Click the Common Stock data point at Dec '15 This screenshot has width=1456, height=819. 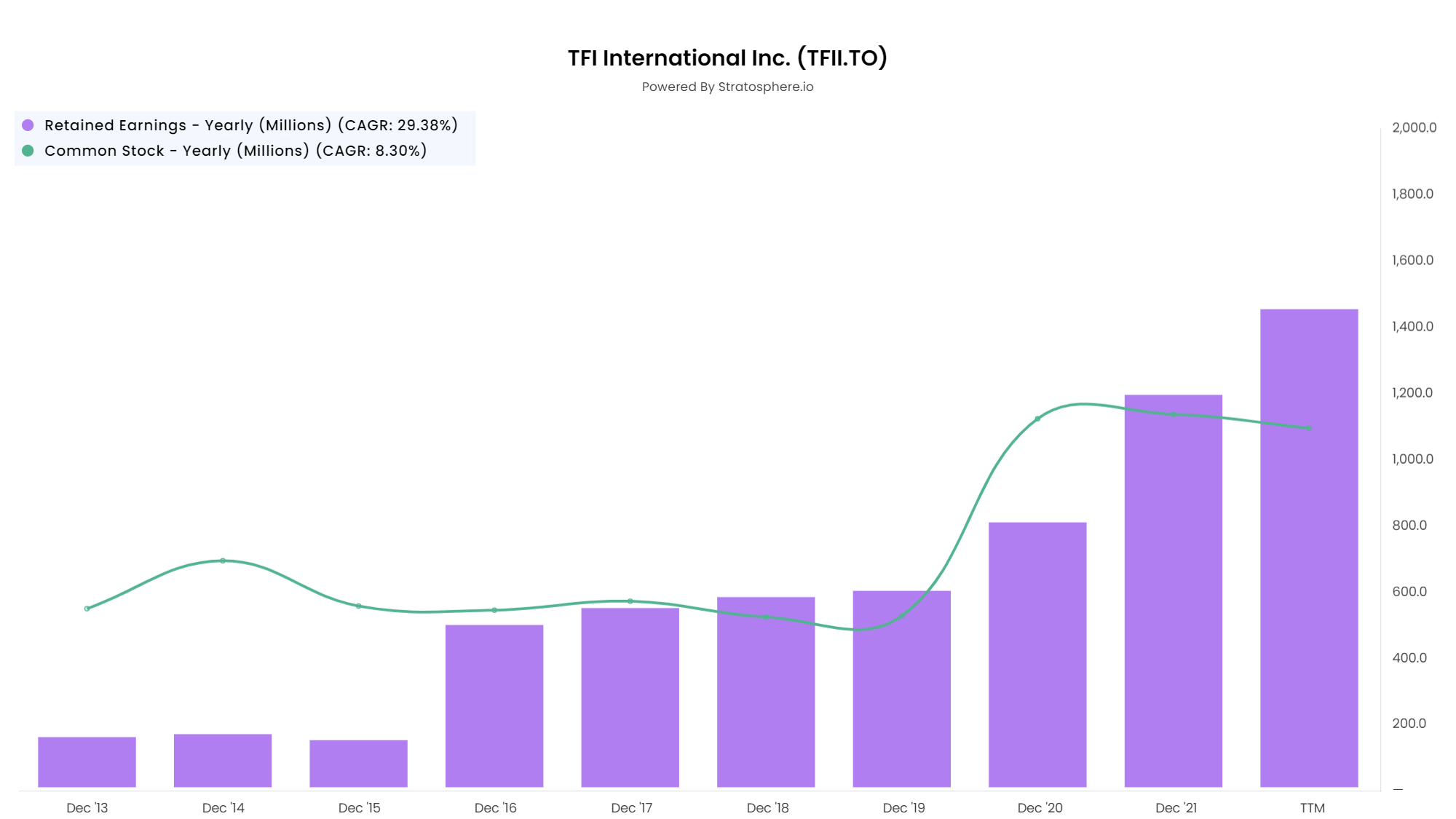click(x=358, y=606)
